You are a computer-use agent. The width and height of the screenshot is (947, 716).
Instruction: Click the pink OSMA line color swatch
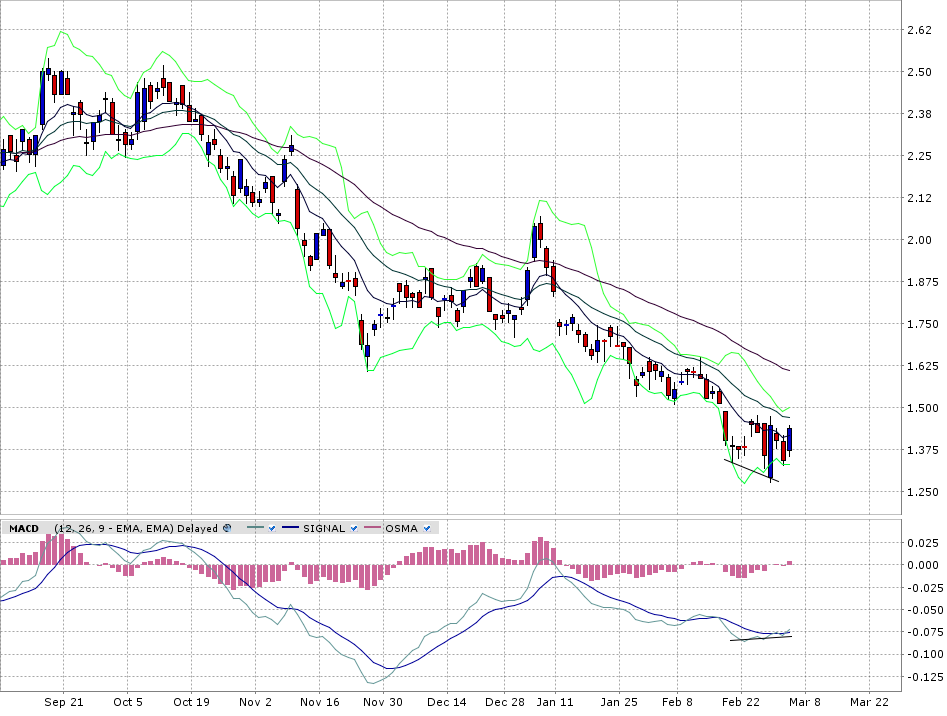tap(374, 528)
